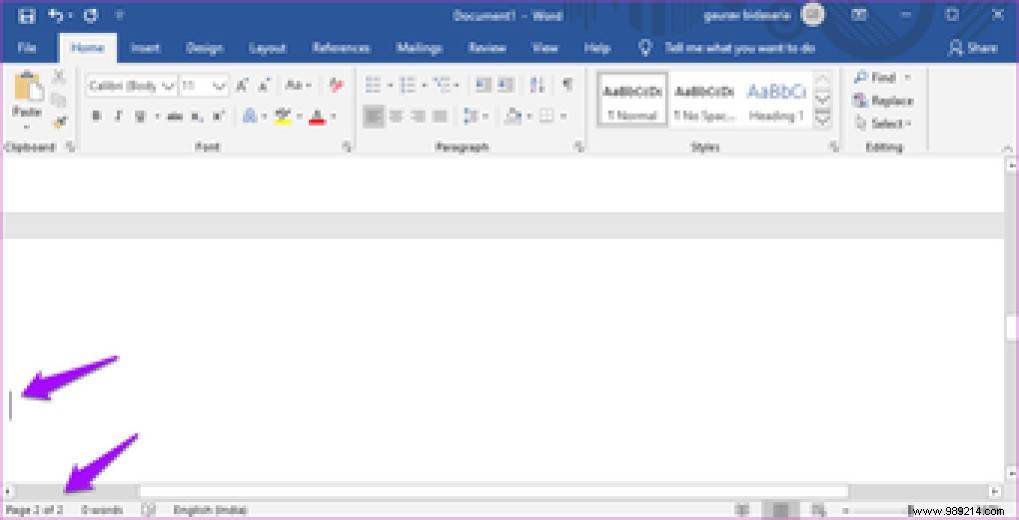Apply the Heading 1 style

(777, 101)
